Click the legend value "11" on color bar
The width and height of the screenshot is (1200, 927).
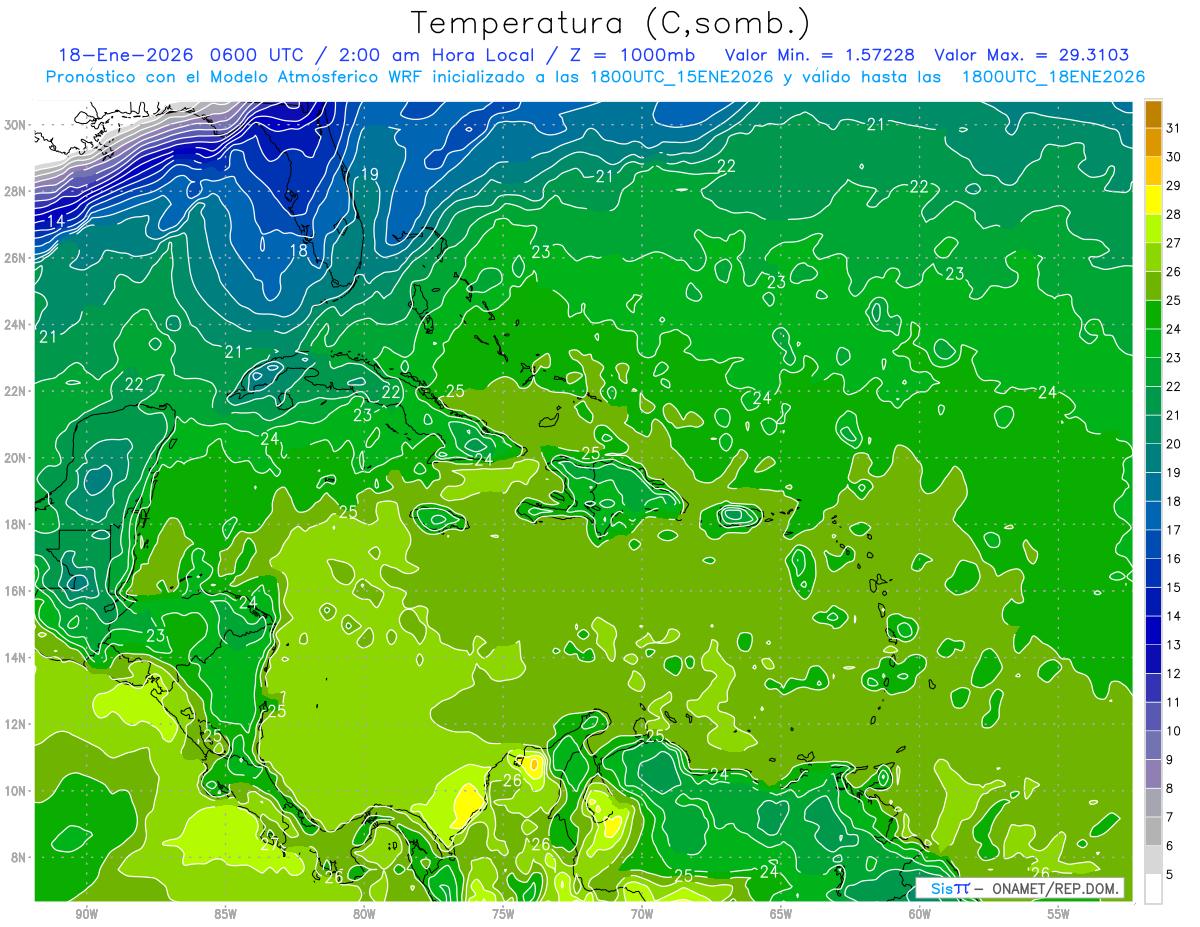[1174, 702]
